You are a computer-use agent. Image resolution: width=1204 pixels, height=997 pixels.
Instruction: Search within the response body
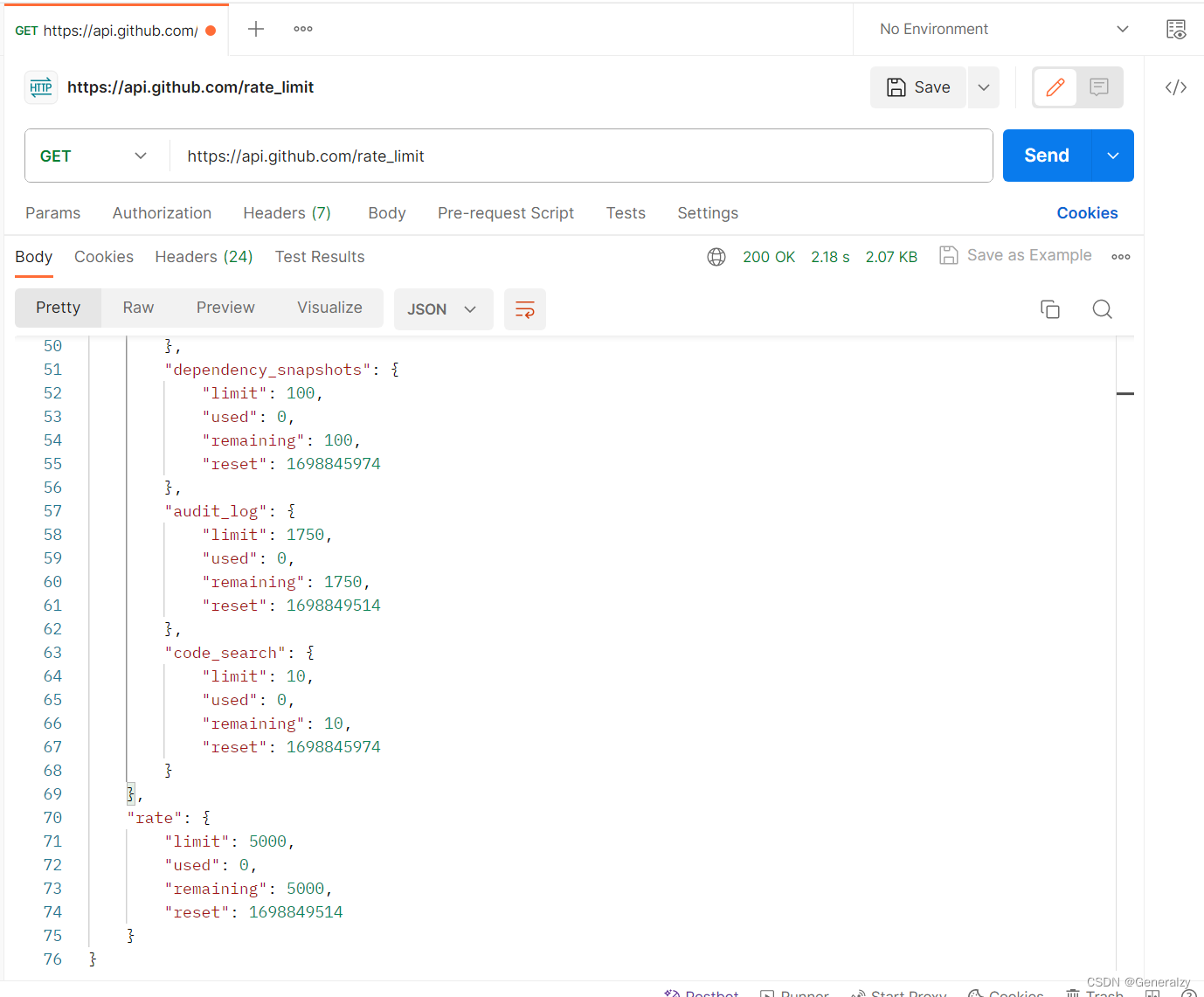pos(1103,309)
